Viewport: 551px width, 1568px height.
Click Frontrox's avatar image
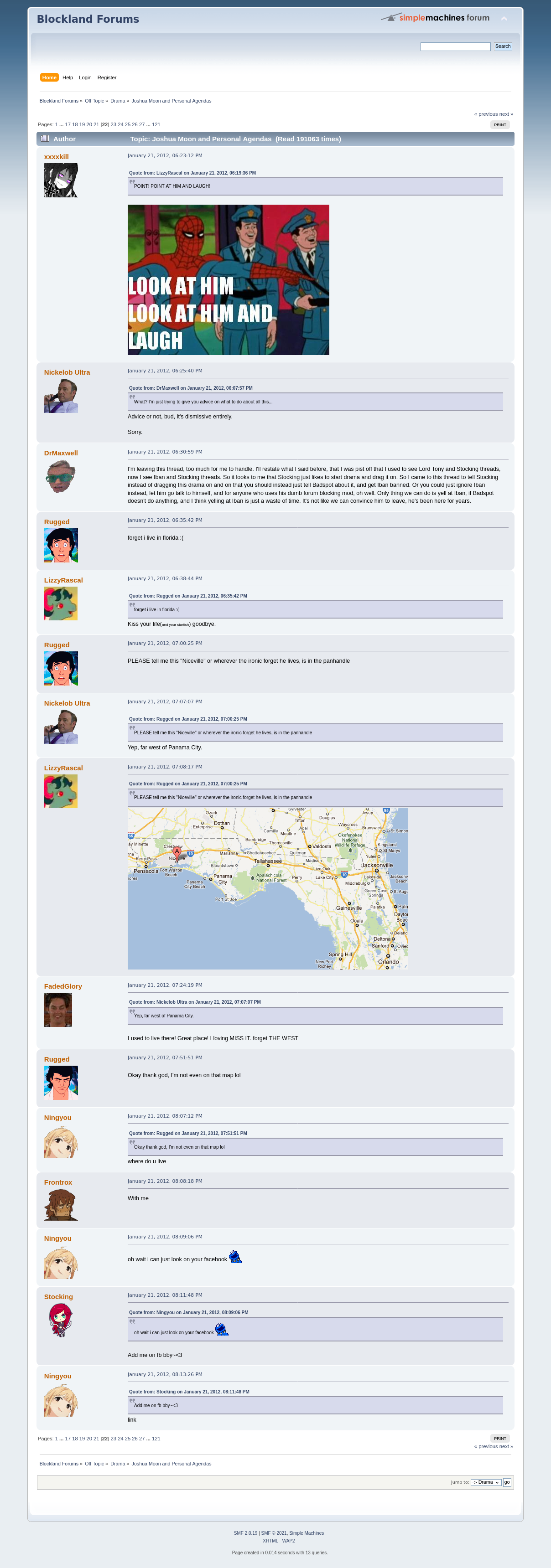click(x=60, y=1205)
